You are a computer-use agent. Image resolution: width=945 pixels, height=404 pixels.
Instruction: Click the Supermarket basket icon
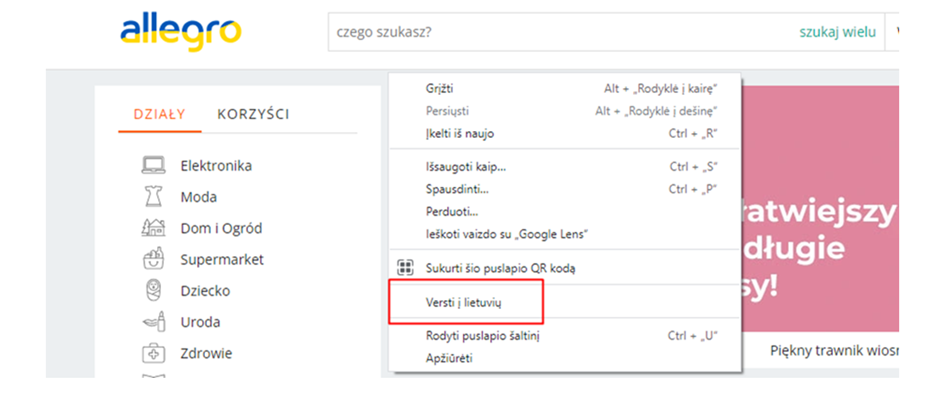tap(152, 259)
